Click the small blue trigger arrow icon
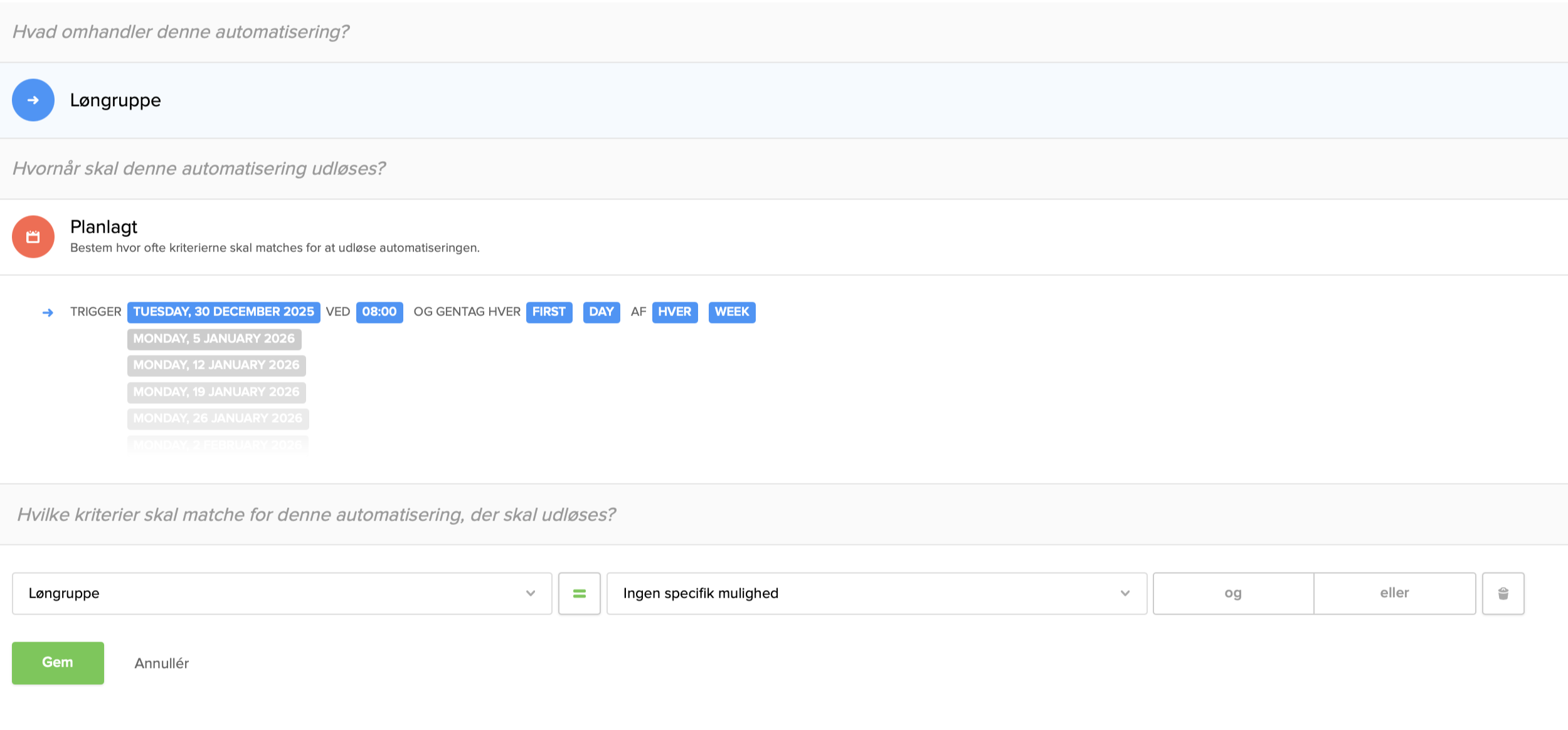Image resolution: width=1568 pixels, height=730 pixels. [48, 312]
